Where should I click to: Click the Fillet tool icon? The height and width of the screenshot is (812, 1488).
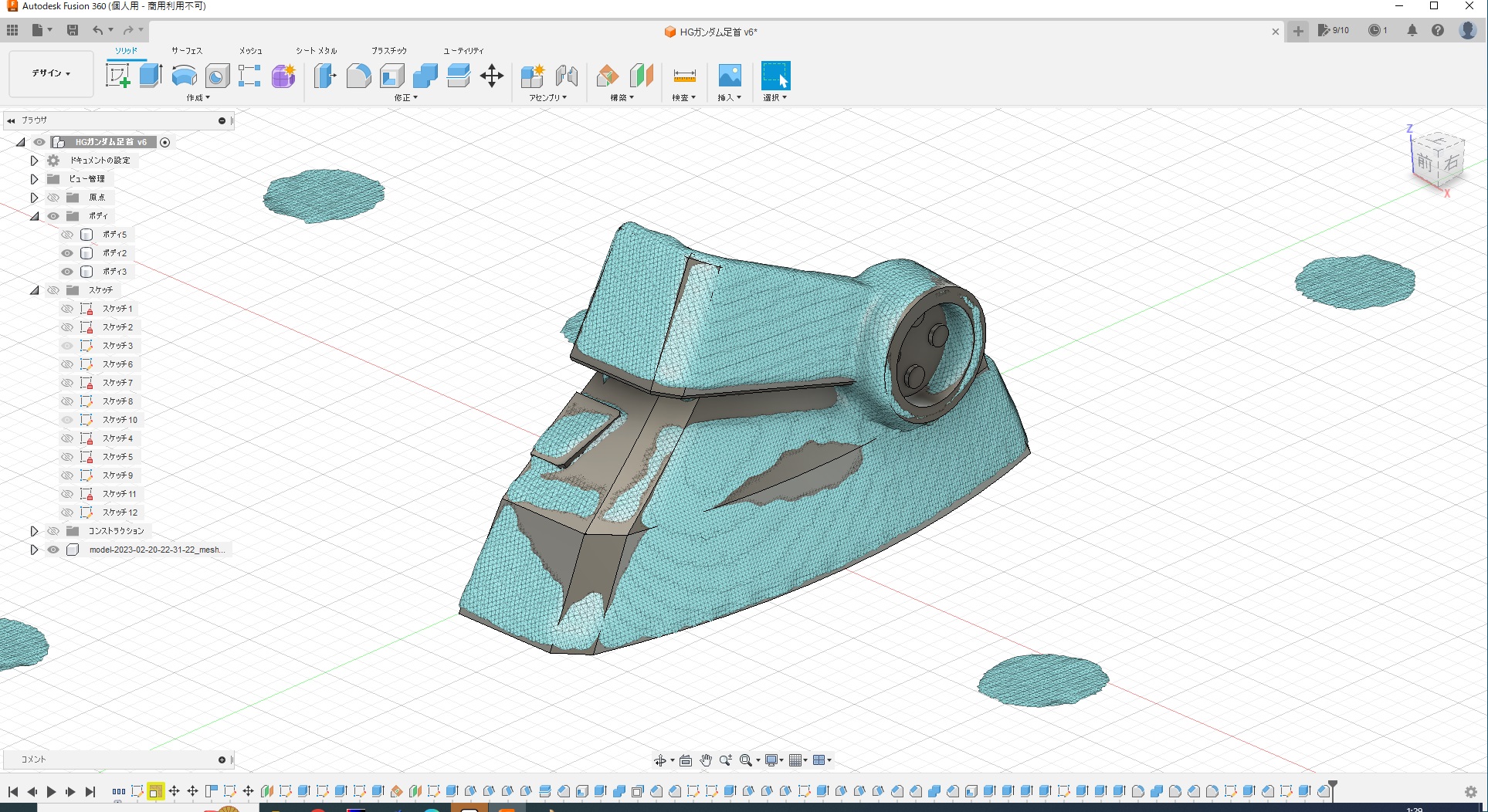pos(358,76)
